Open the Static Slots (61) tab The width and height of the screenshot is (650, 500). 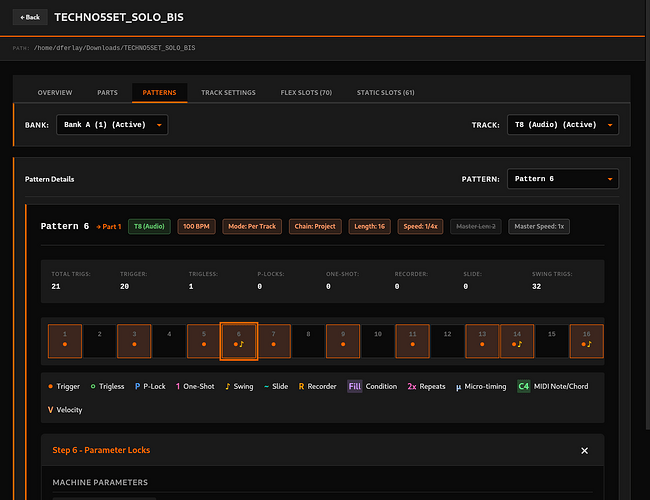[385, 92]
